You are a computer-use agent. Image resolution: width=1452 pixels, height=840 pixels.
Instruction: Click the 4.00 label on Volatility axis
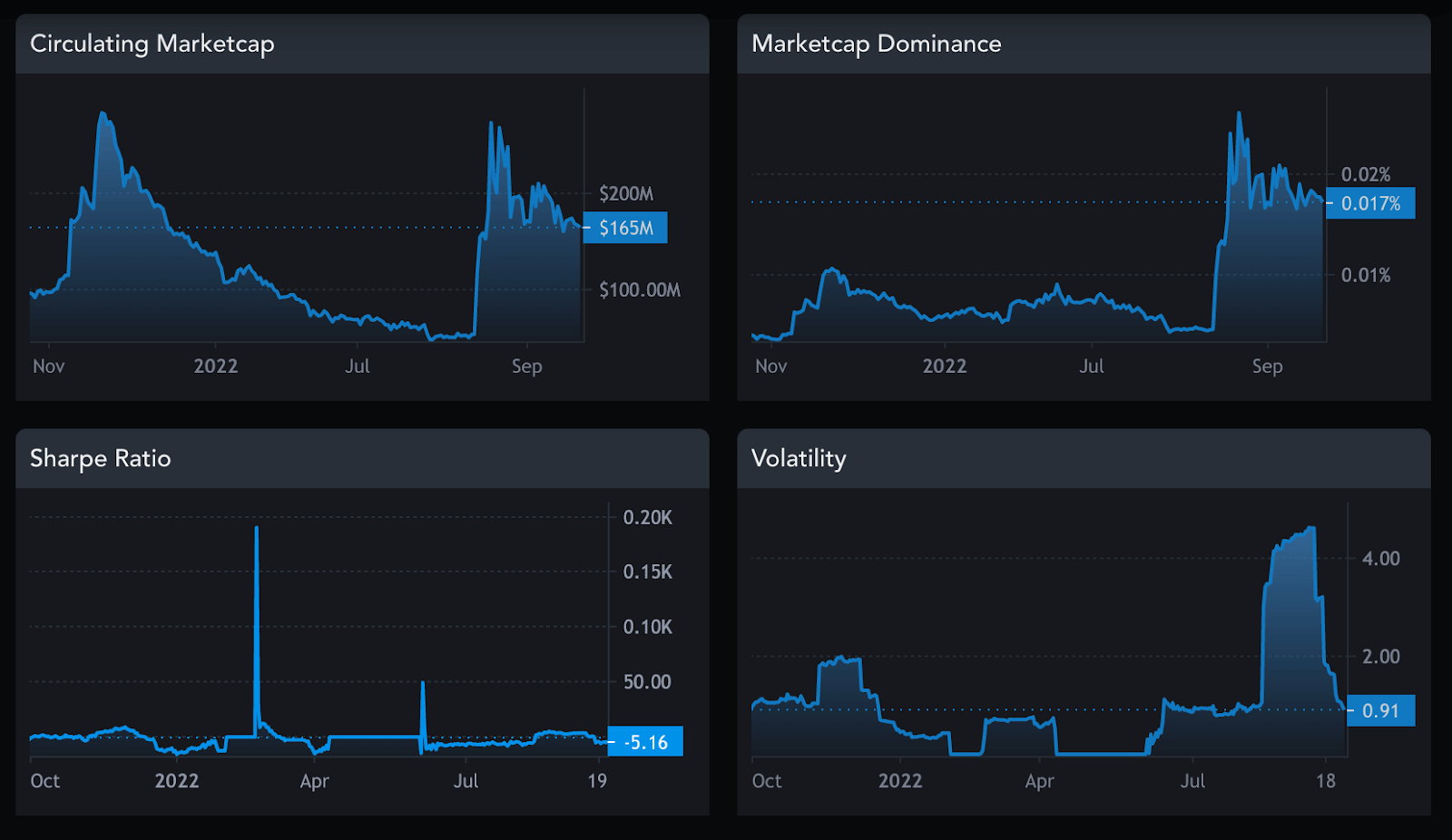click(1380, 559)
